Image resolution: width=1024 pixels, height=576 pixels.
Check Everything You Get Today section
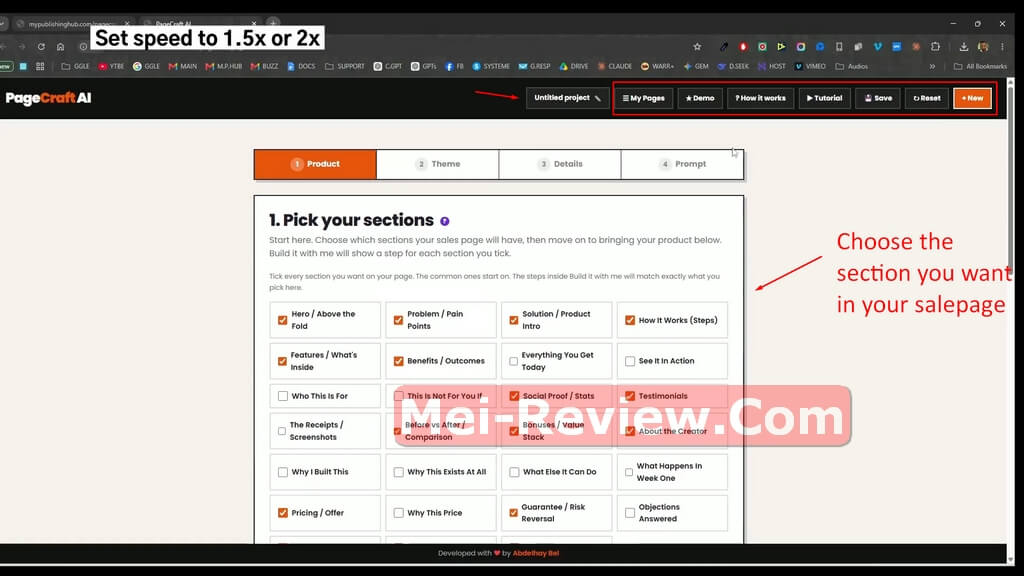coord(514,361)
